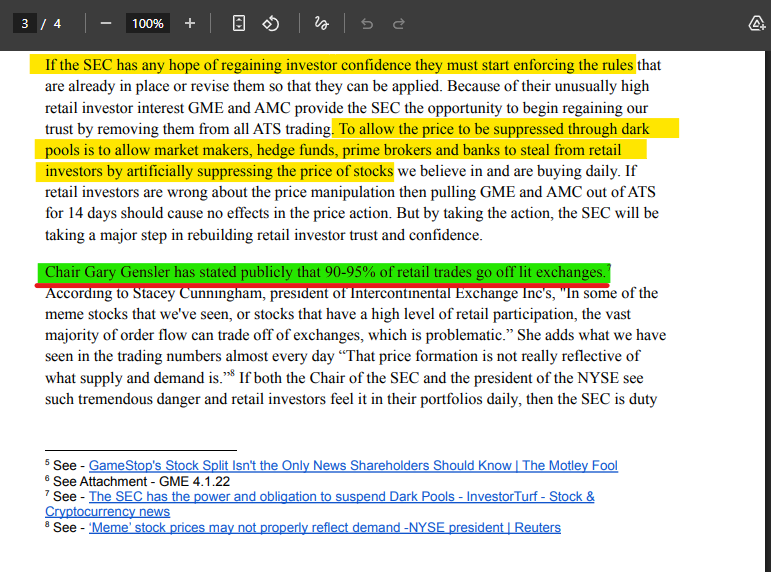771x572 pixels.
Task: Open the InvestorTurf Dark Pools link
Action: pos(341,496)
